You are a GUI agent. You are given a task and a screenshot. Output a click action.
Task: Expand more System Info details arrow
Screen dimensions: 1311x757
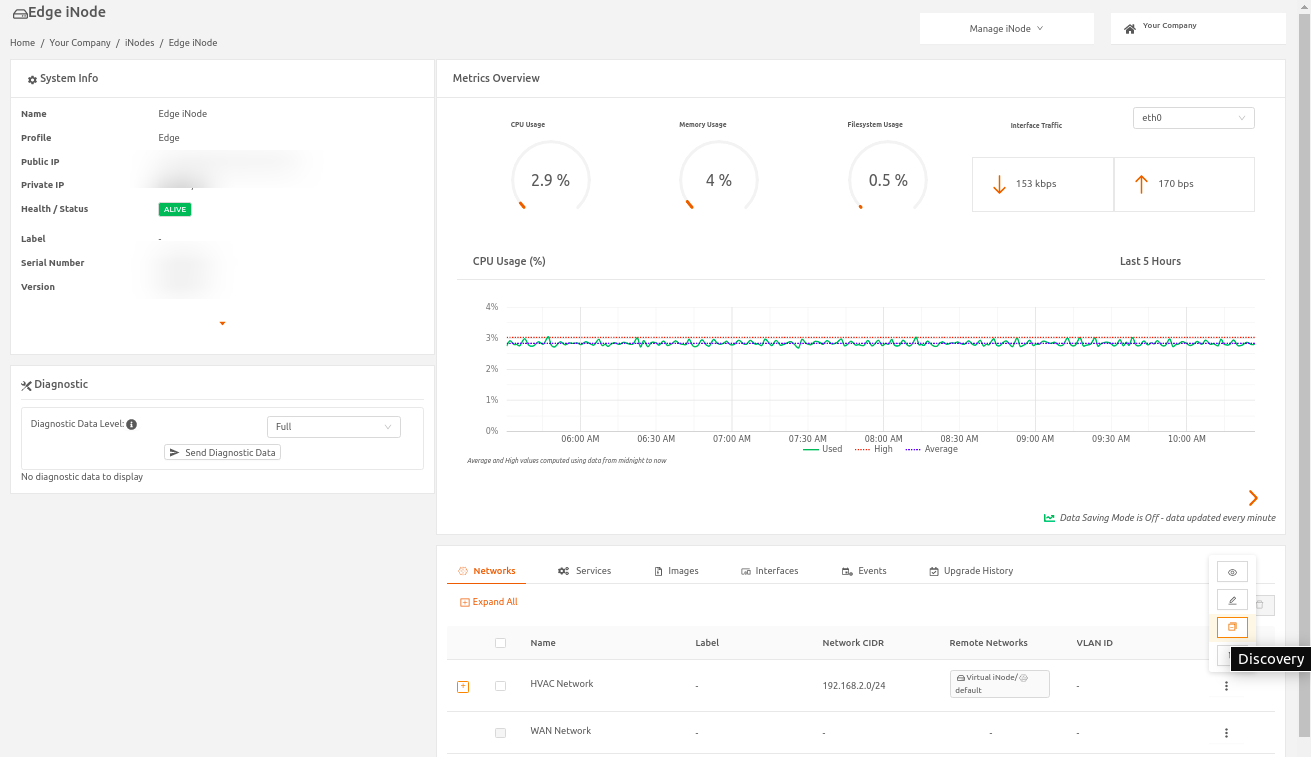(x=222, y=323)
